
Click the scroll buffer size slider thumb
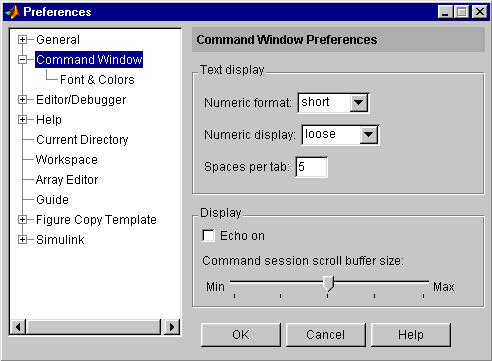coord(328,284)
